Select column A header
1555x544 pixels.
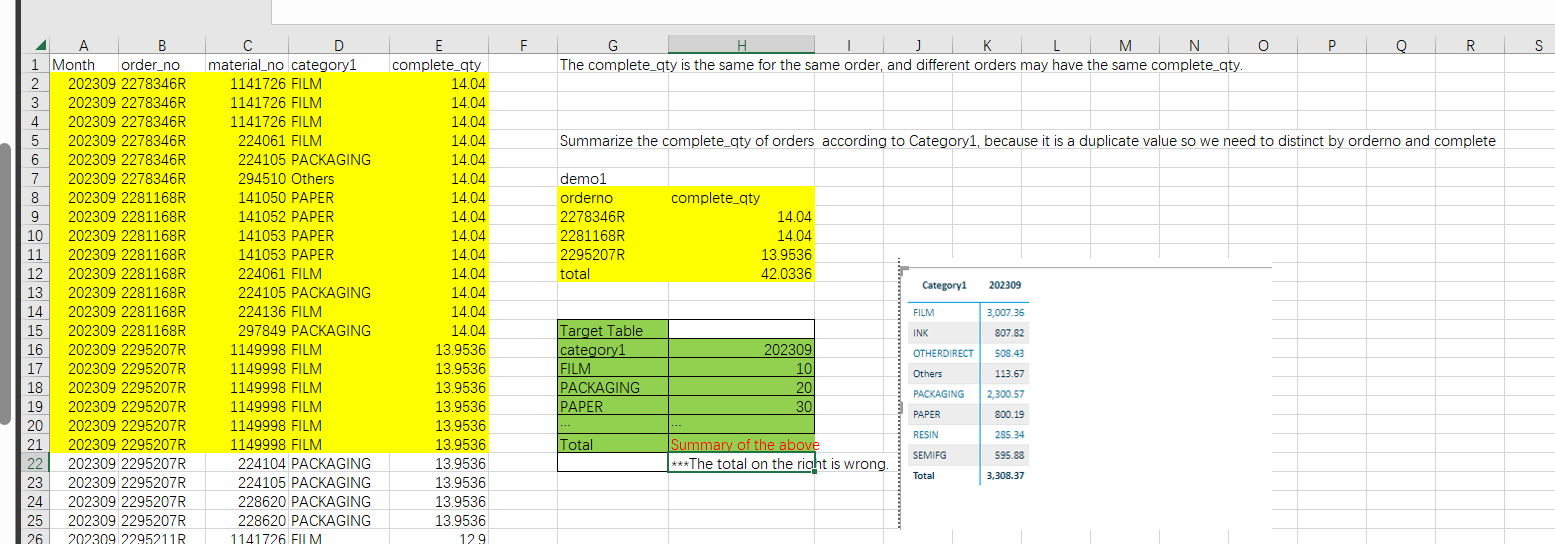click(83, 45)
